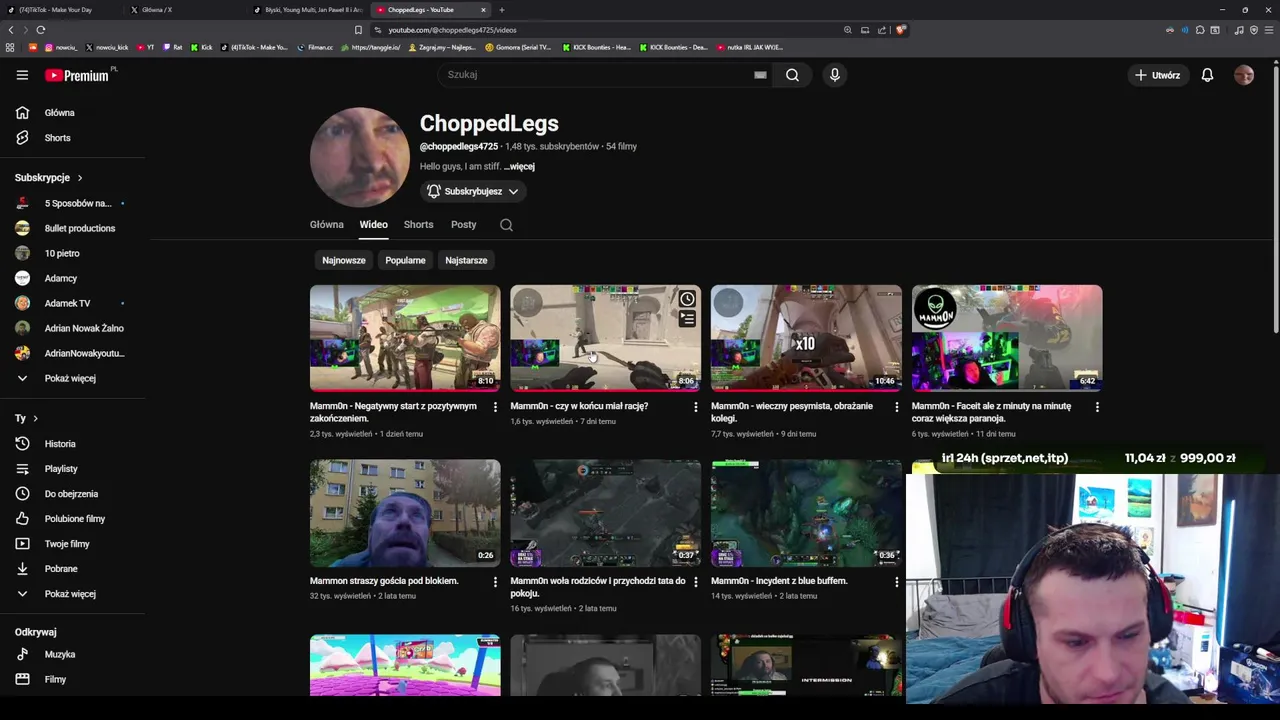Start voice search with microphone icon
The image size is (1280, 720).
pyautogui.click(x=835, y=75)
